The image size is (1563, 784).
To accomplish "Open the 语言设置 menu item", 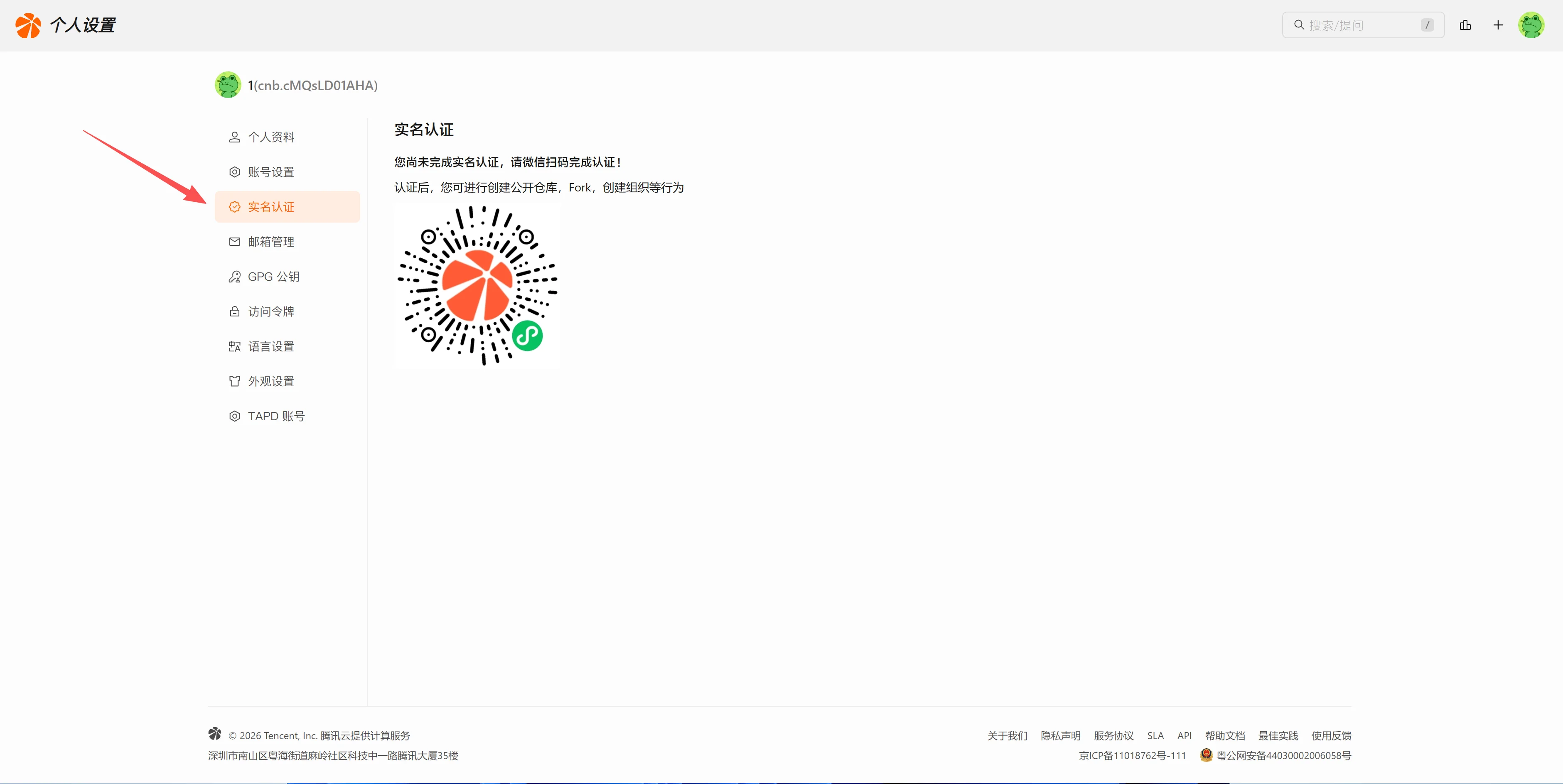I will [x=287, y=346].
